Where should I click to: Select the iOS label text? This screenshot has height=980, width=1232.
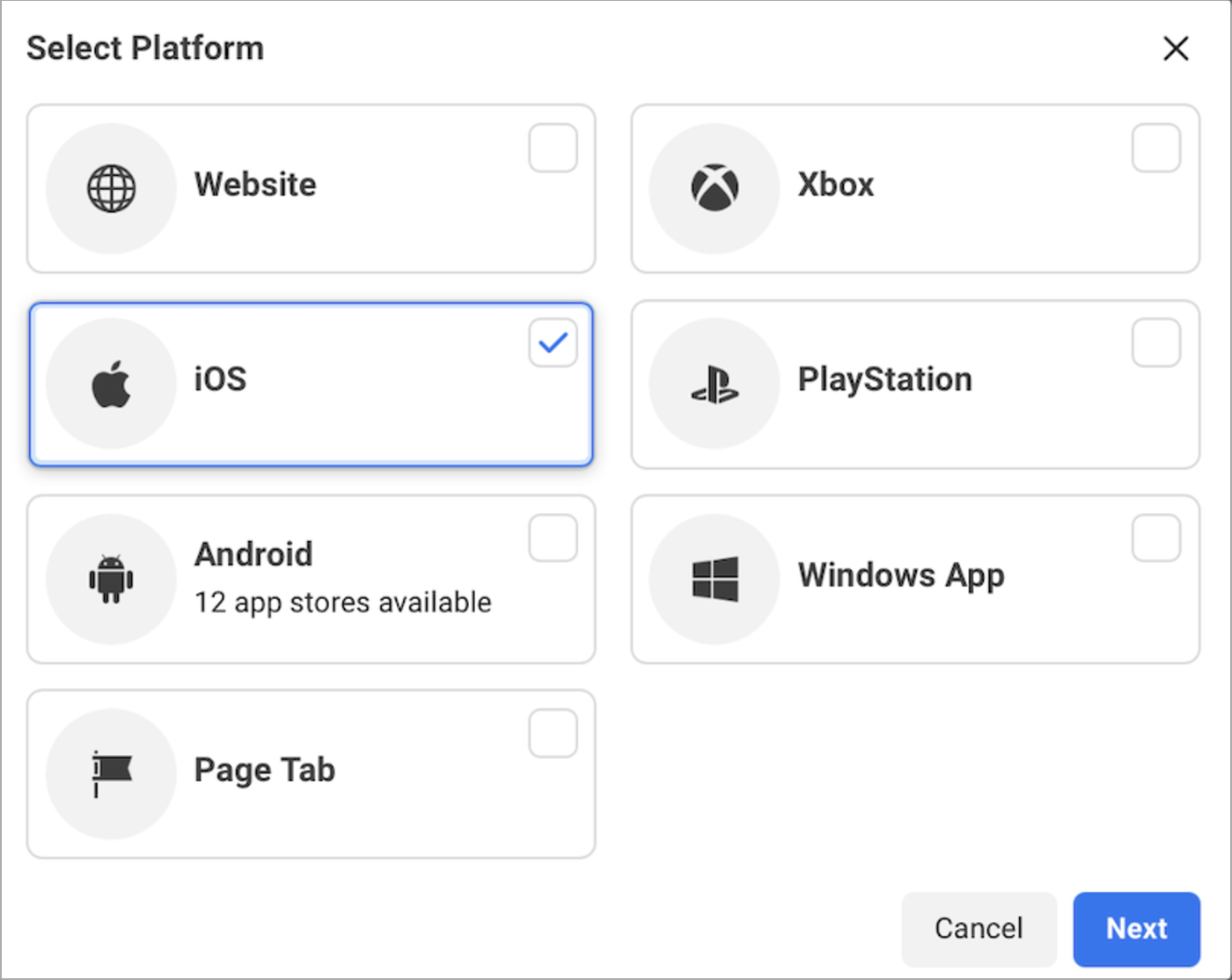pos(221,379)
